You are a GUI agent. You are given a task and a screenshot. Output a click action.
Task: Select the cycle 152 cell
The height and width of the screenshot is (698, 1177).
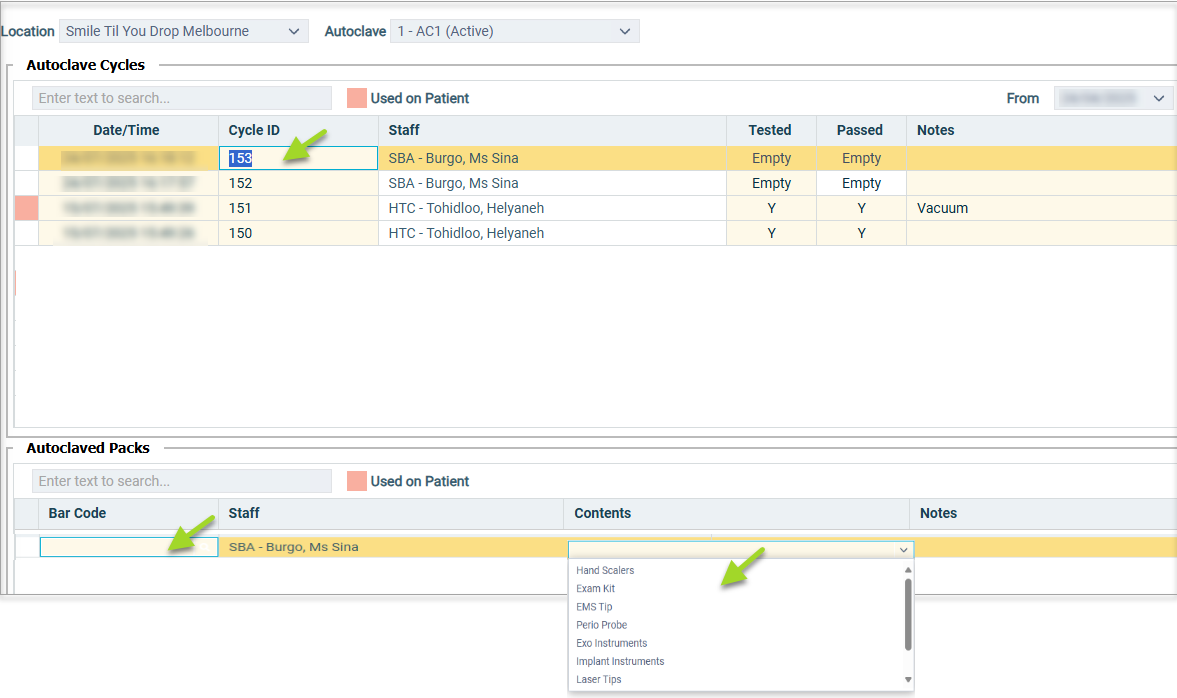pos(298,183)
